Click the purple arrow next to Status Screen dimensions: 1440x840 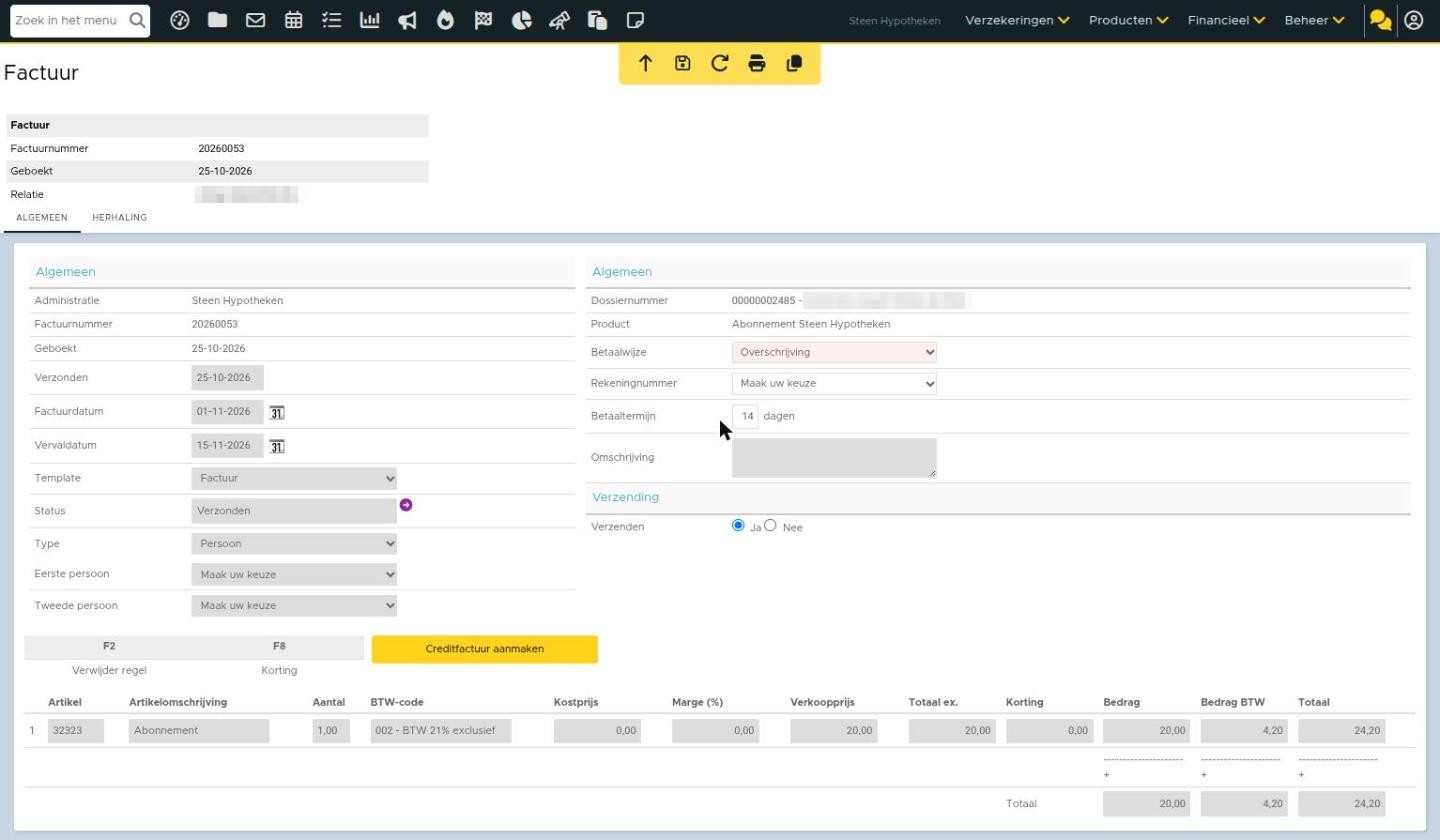tap(406, 505)
